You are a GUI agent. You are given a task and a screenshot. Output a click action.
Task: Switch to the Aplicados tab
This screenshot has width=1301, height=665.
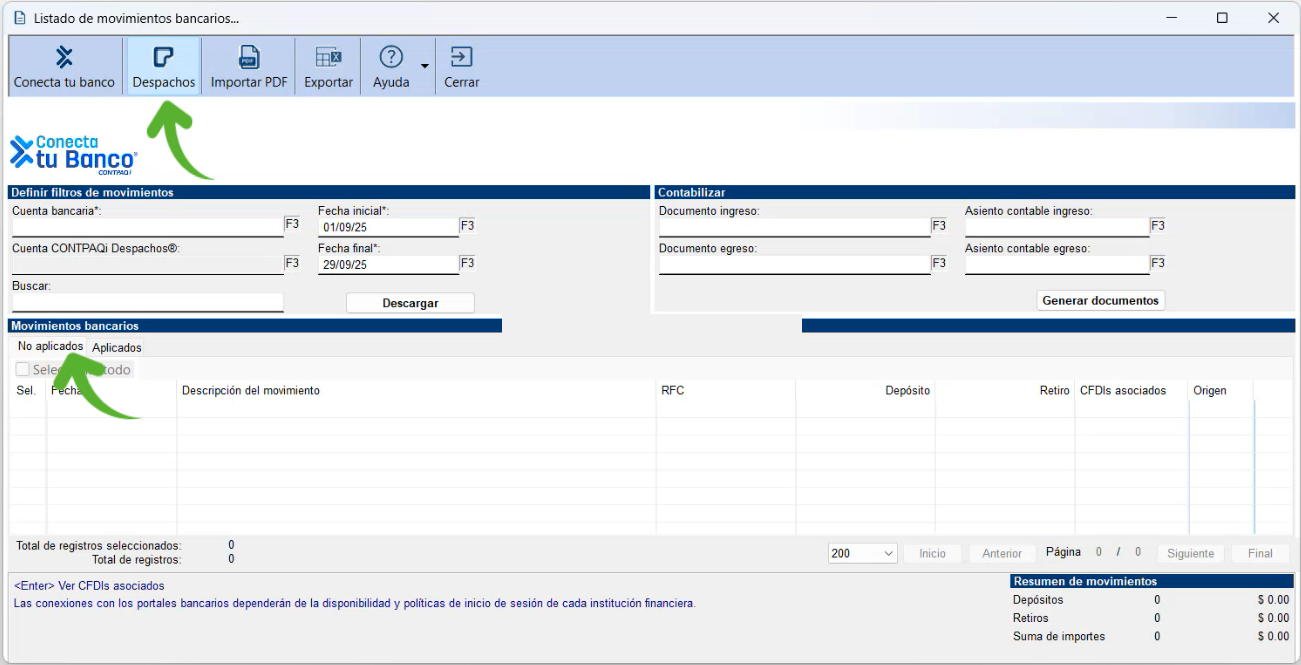[117, 348]
